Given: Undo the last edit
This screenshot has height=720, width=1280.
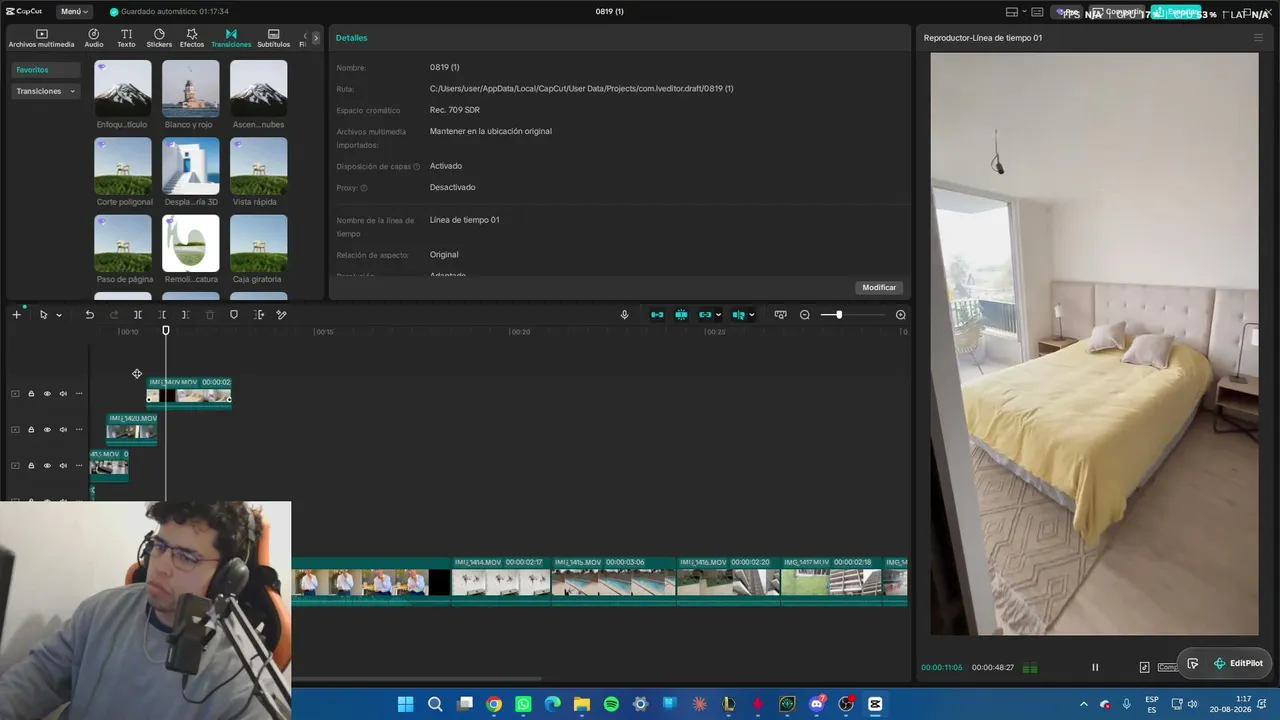Looking at the screenshot, I should 89,315.
